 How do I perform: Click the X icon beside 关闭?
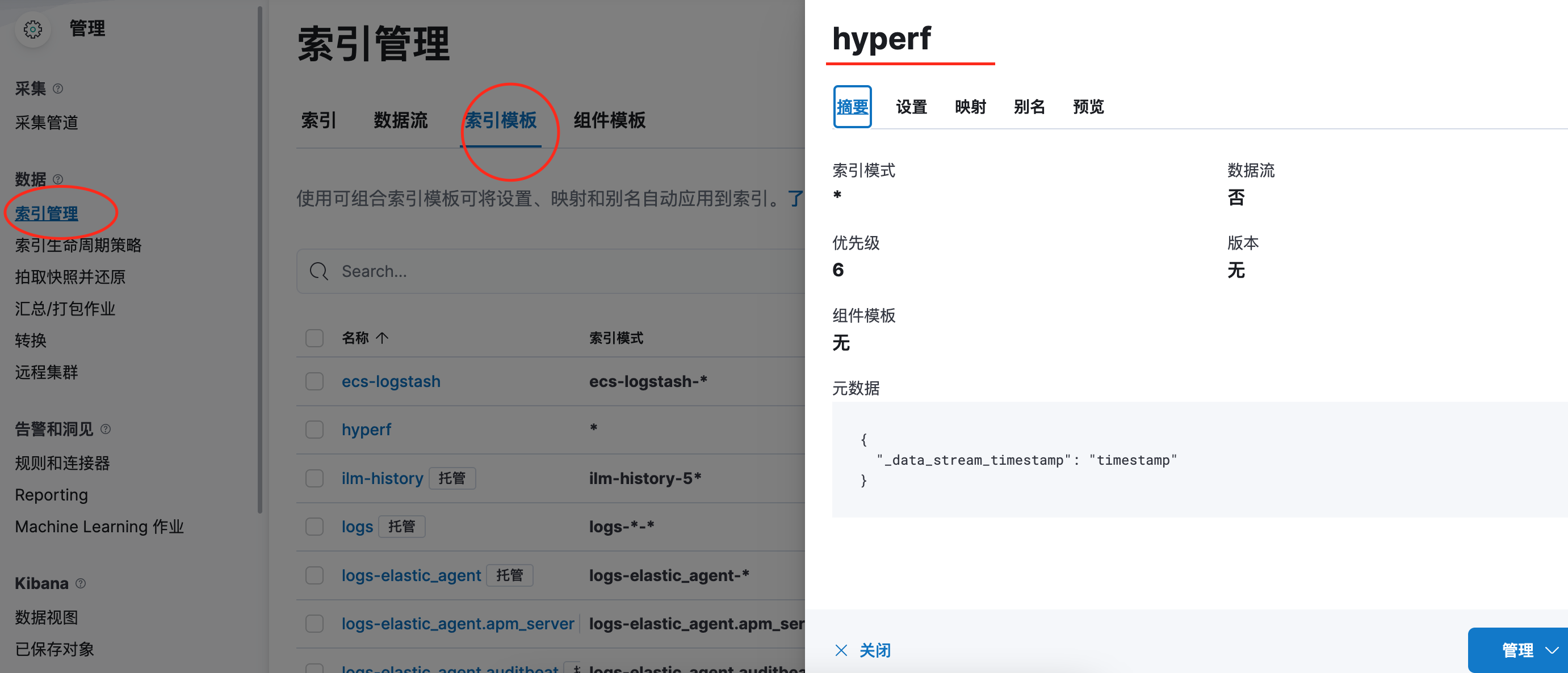click(x=841, y=650)
